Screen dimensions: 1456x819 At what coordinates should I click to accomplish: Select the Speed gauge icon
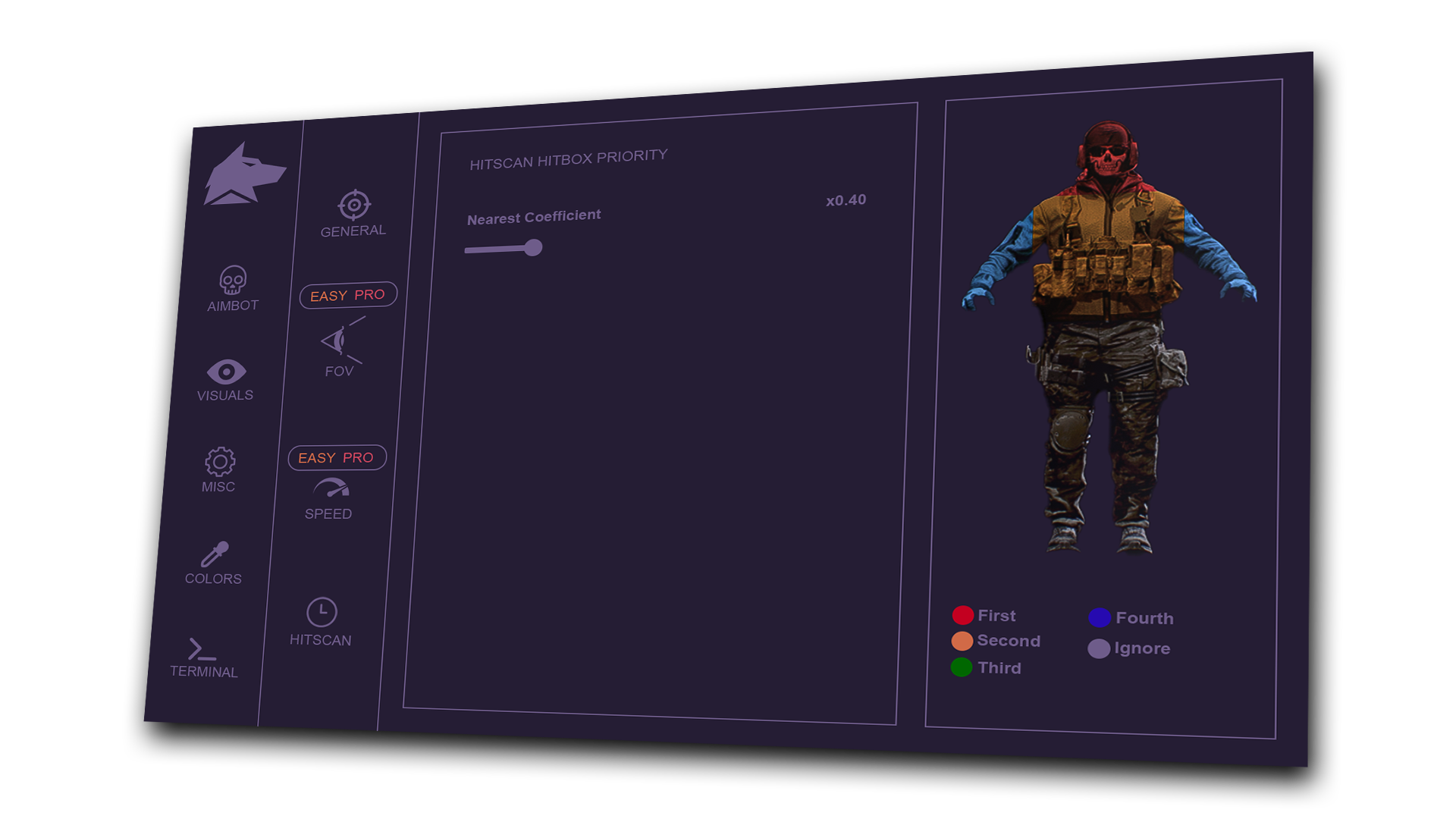pos(331,488)
